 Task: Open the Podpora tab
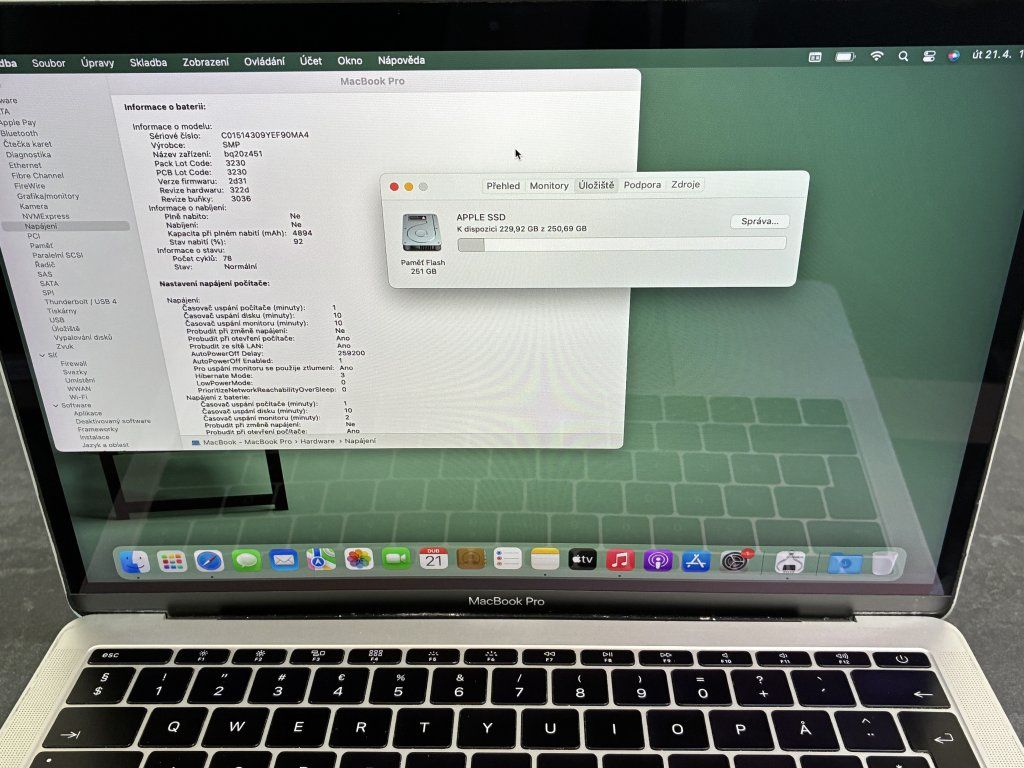pyautogui.click(x=642, y=186)
